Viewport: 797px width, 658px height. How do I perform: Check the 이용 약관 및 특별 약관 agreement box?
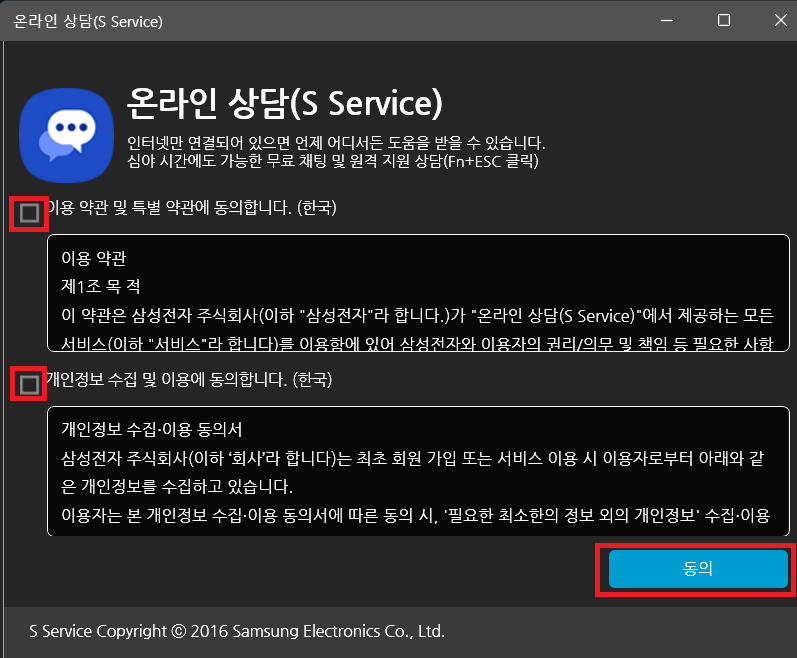pyautogui.click(x=29, y=213)
